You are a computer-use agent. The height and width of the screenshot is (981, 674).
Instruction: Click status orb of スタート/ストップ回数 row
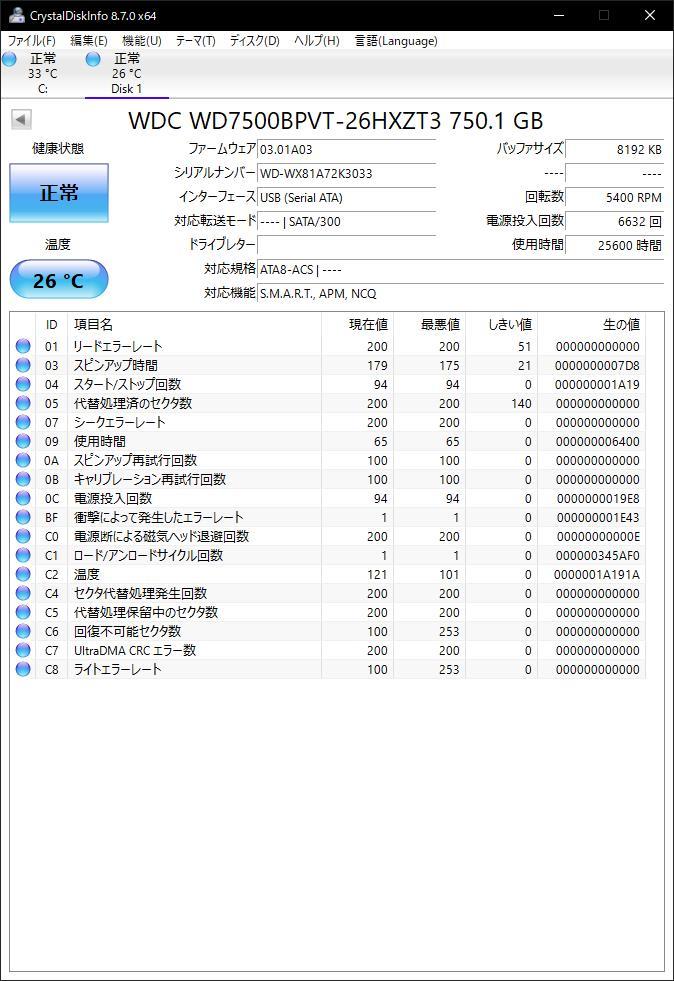[x=23, y=384]
